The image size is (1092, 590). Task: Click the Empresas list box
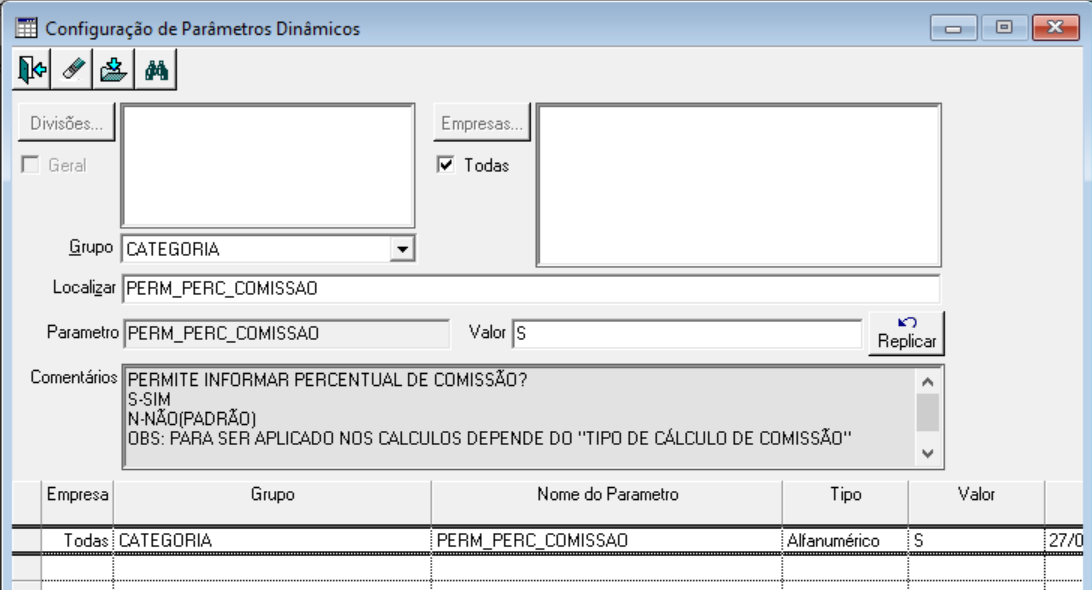click(x=739, y=185)
